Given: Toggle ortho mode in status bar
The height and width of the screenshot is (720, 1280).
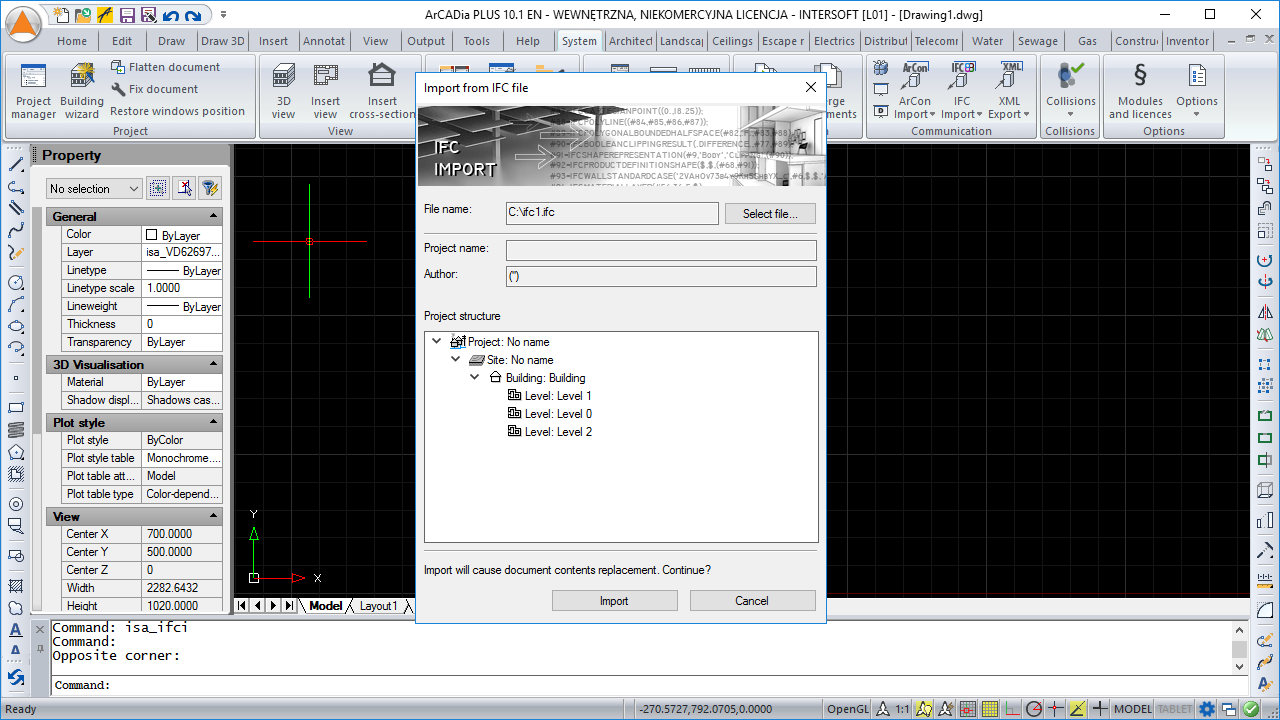Looking at the screenshot, I should click(x=1011, y=709).
